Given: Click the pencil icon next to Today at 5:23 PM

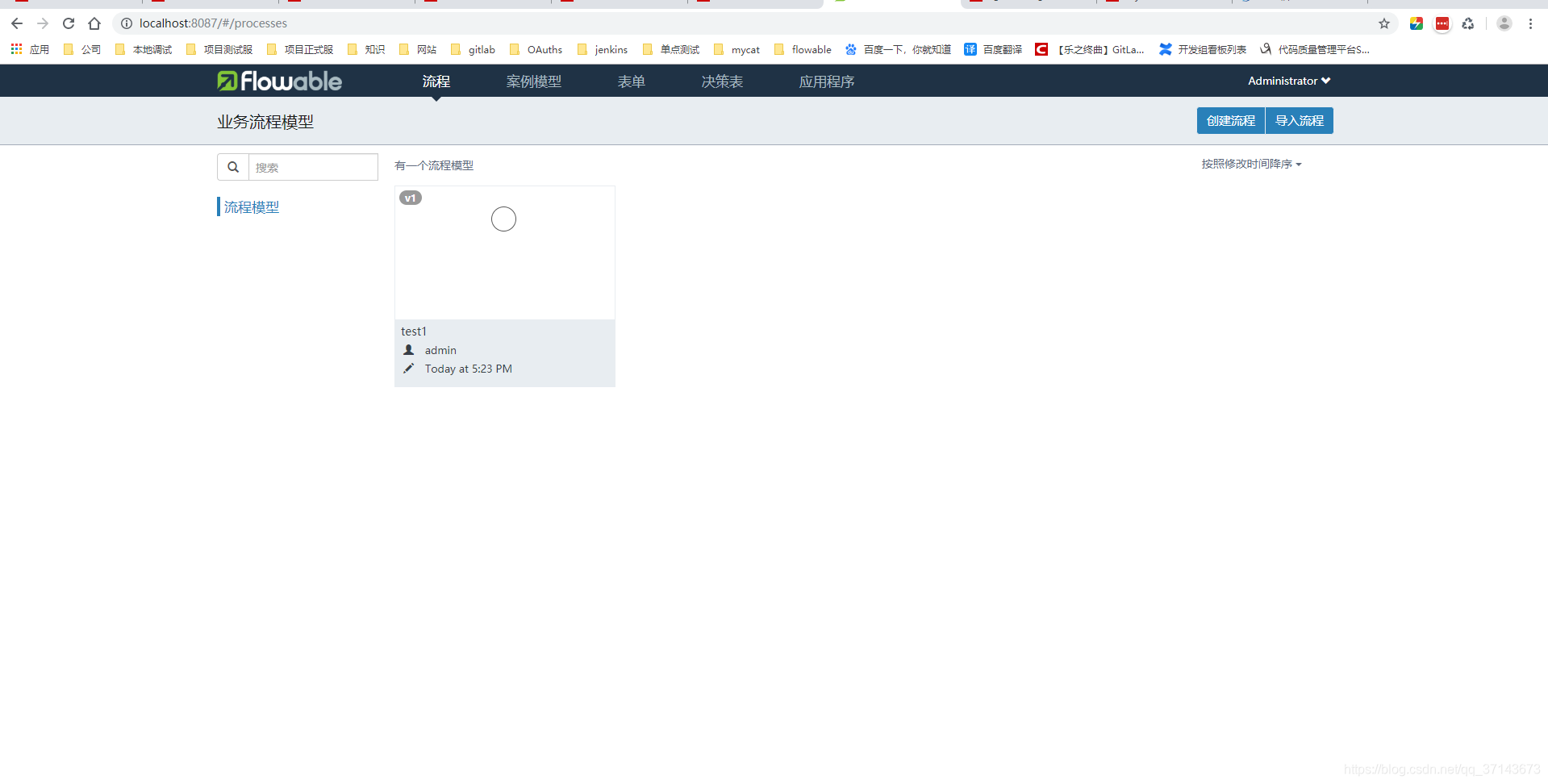Looking at the screenshot, I should 409,369.
